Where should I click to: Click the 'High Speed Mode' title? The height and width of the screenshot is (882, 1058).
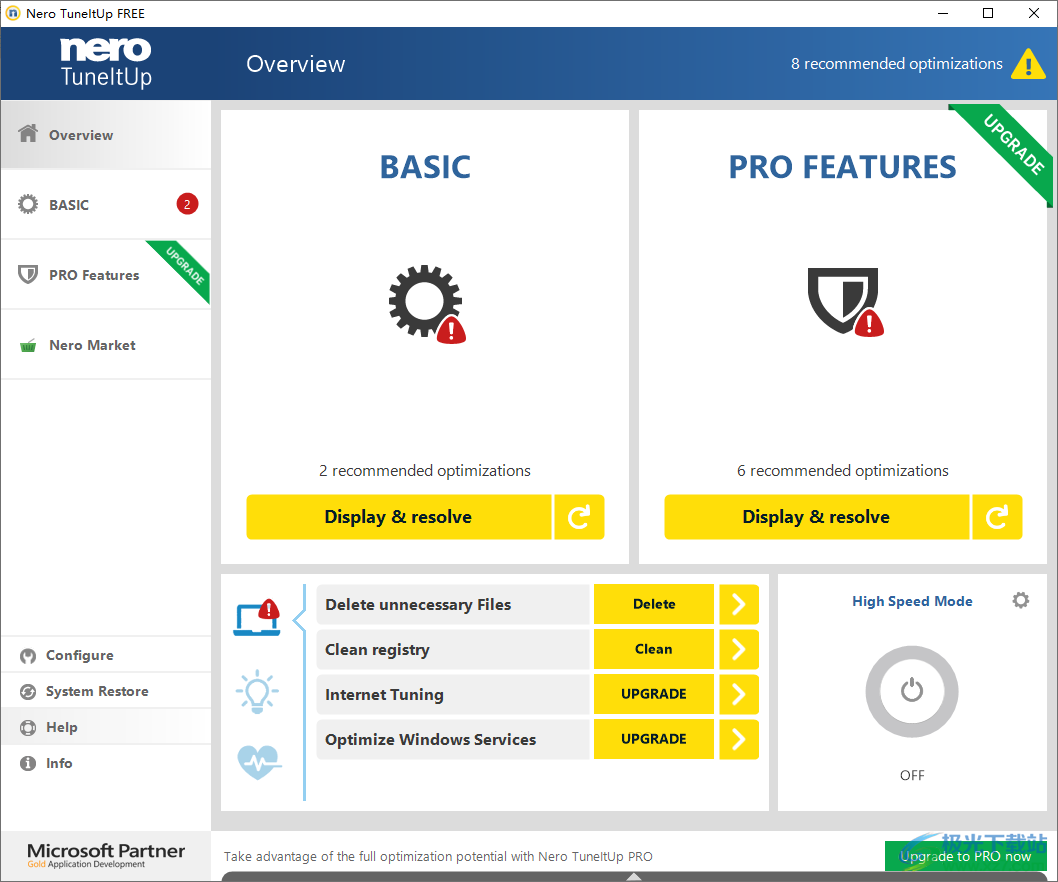pos(912,601)
